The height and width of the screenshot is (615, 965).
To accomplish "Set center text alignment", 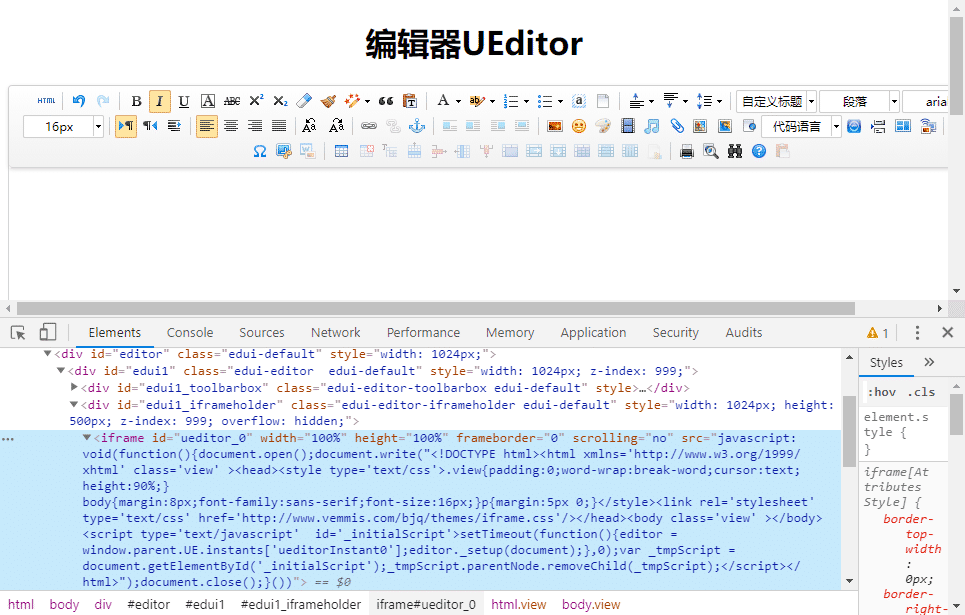I will coord(231,126).
